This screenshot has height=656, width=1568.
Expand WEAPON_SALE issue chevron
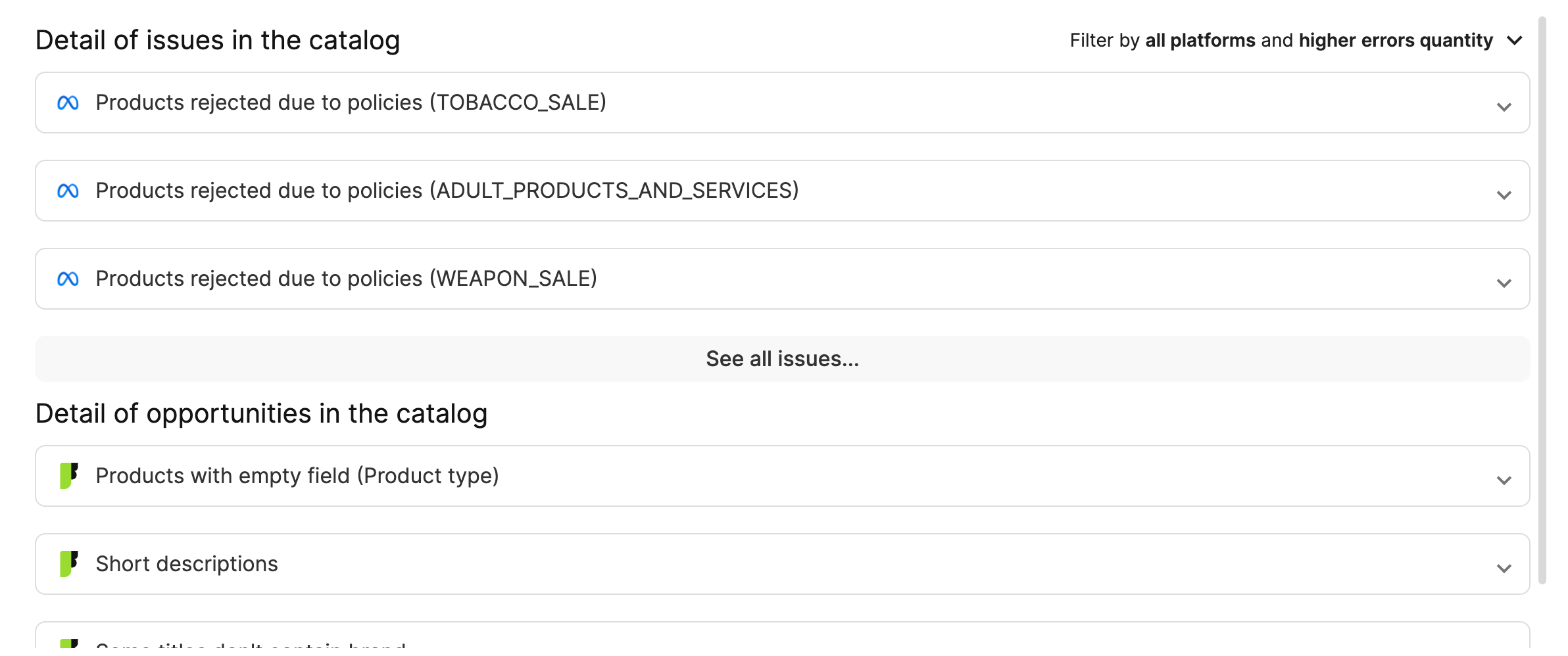pyautogui.click(x=1504, y=283)
